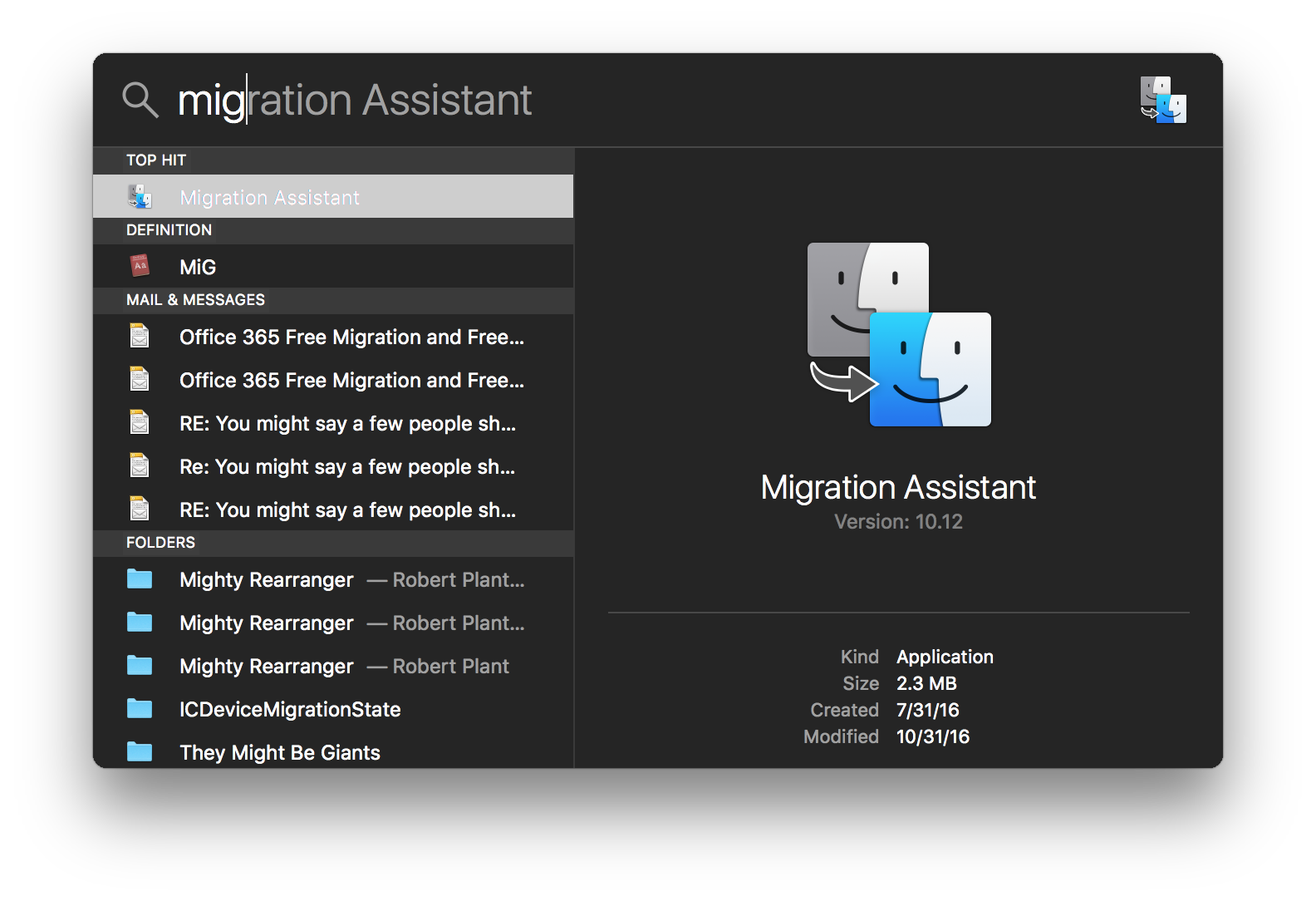Click the They Might Be Giants folder icon
Image resolution: width=1316 pixels, height=901 pixels.
(140, 751)
